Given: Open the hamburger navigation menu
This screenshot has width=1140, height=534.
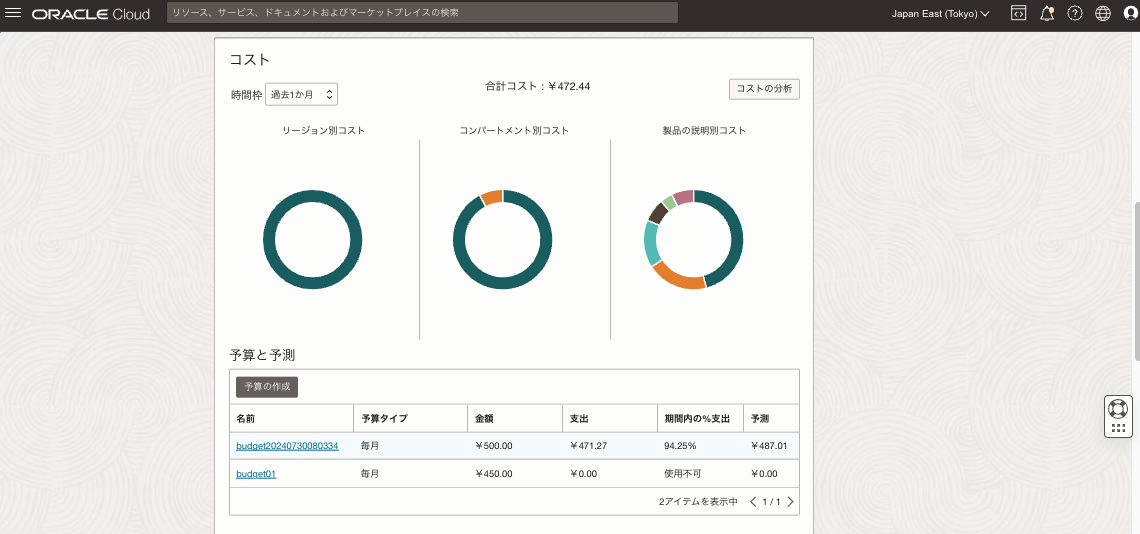Looking at the screenshot, I should (13, 13).
